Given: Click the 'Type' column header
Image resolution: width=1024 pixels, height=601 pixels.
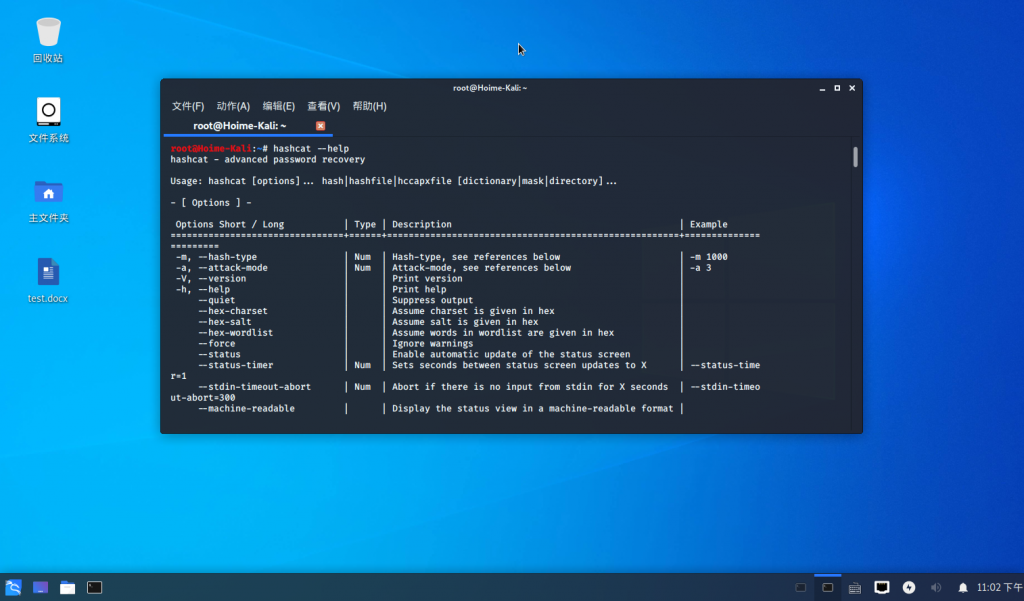Looking at the screenshot, I should coord(365,224).
